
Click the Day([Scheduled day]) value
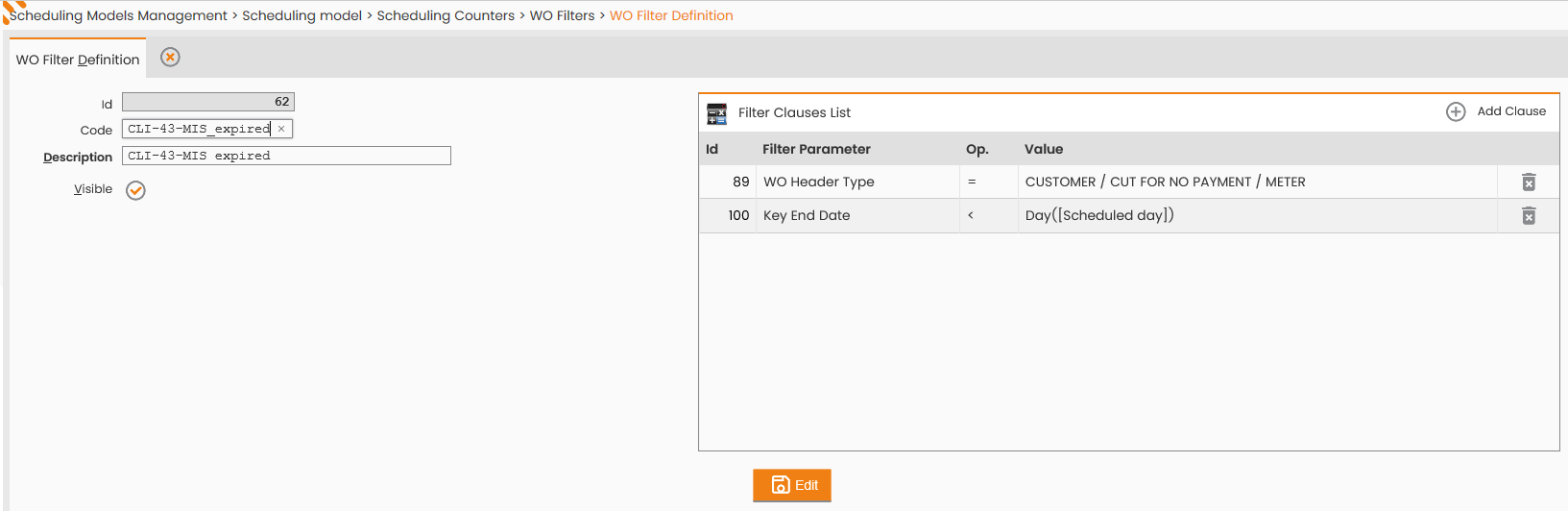(x=1099, y=215)
